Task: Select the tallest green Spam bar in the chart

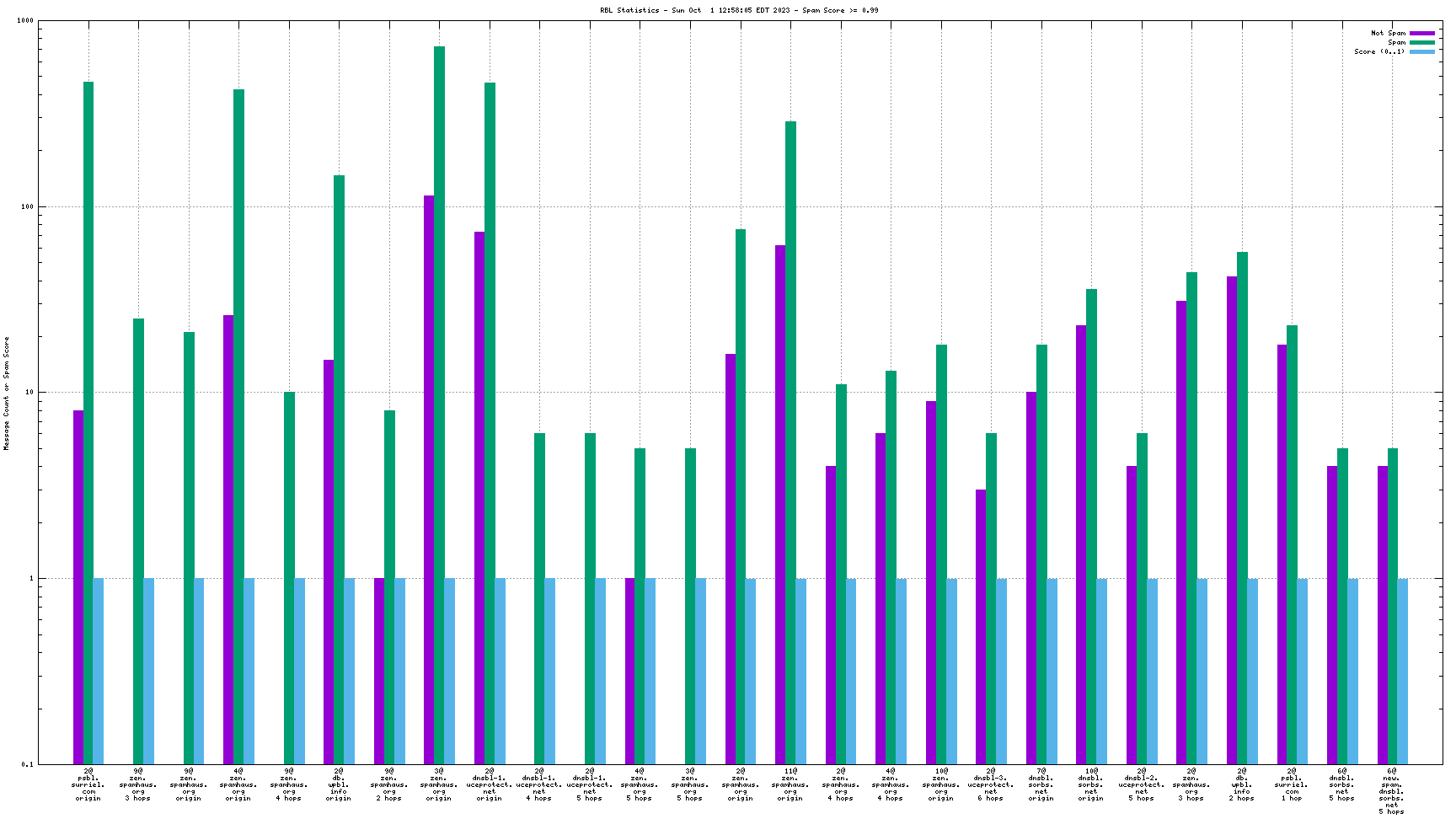Action: pos(439,404)
